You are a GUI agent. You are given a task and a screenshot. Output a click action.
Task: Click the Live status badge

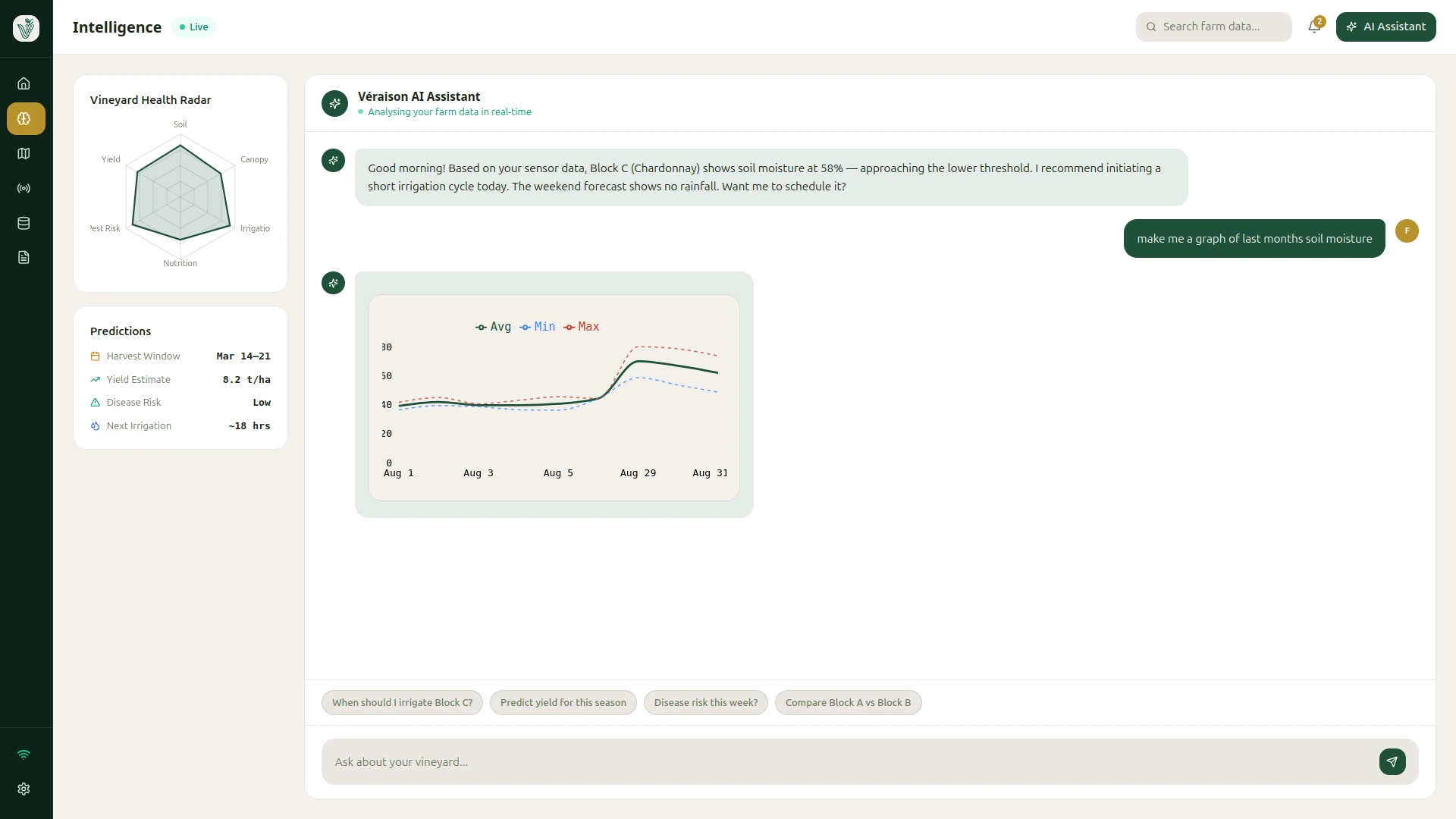193,27
